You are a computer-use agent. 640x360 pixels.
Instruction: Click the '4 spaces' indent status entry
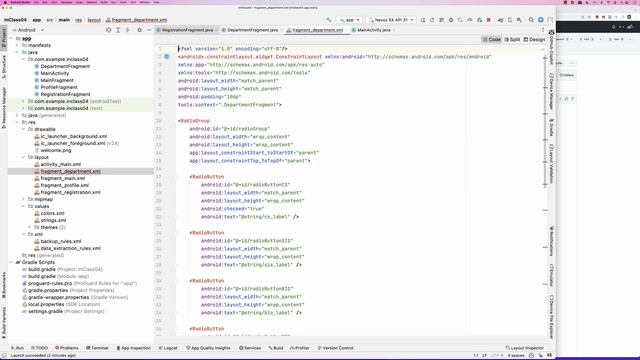(x=516, y=356)
